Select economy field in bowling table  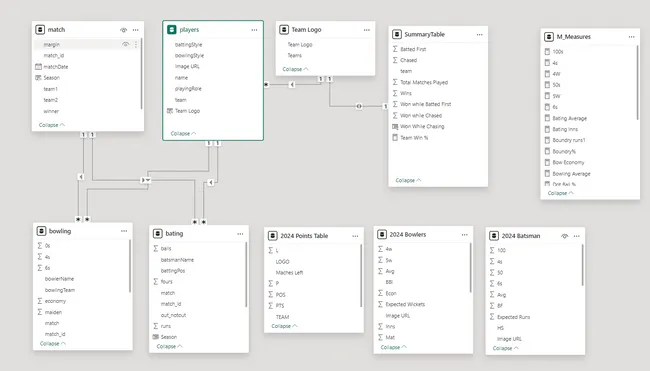click(x=55, y=301)
